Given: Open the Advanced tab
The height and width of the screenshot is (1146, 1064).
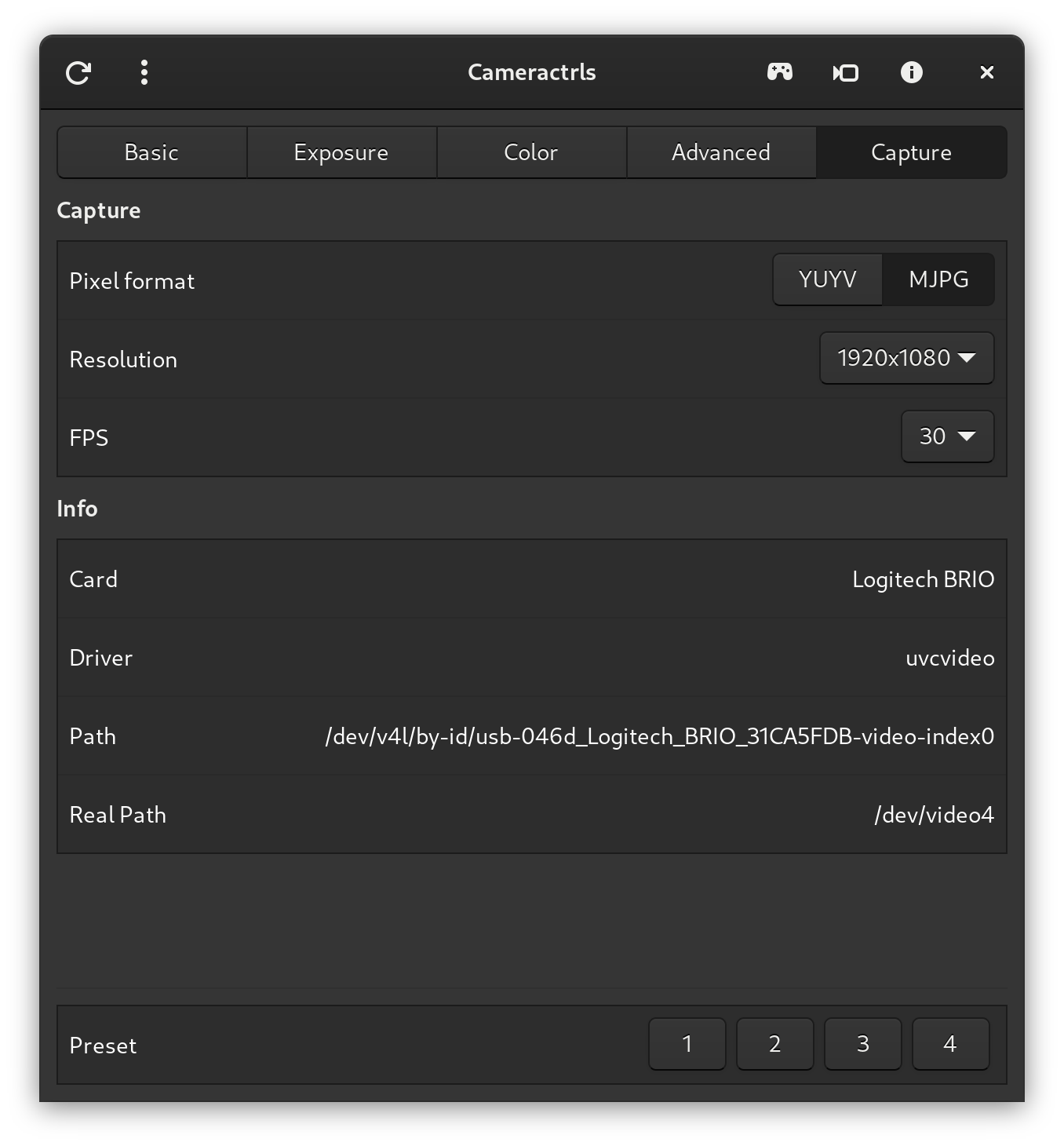Looking at the screenshot, I should click(721, 152).
